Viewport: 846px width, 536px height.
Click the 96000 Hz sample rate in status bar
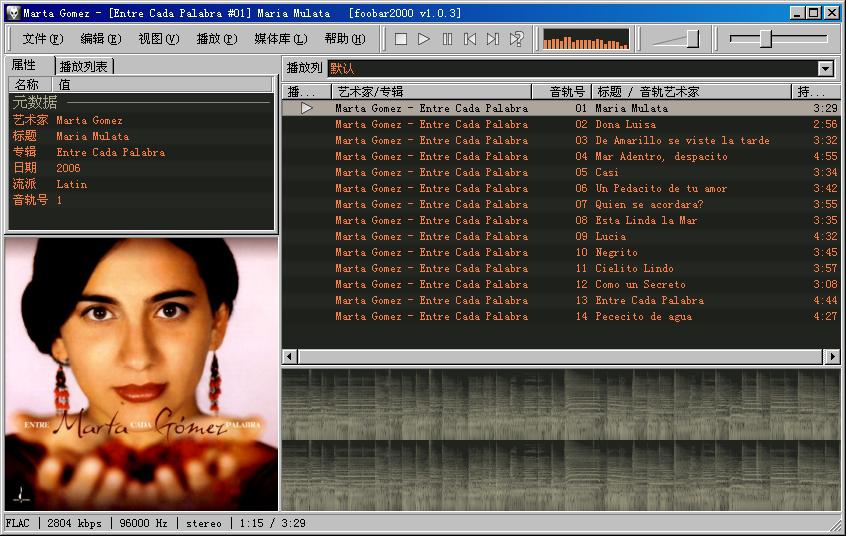click(144, 523)
